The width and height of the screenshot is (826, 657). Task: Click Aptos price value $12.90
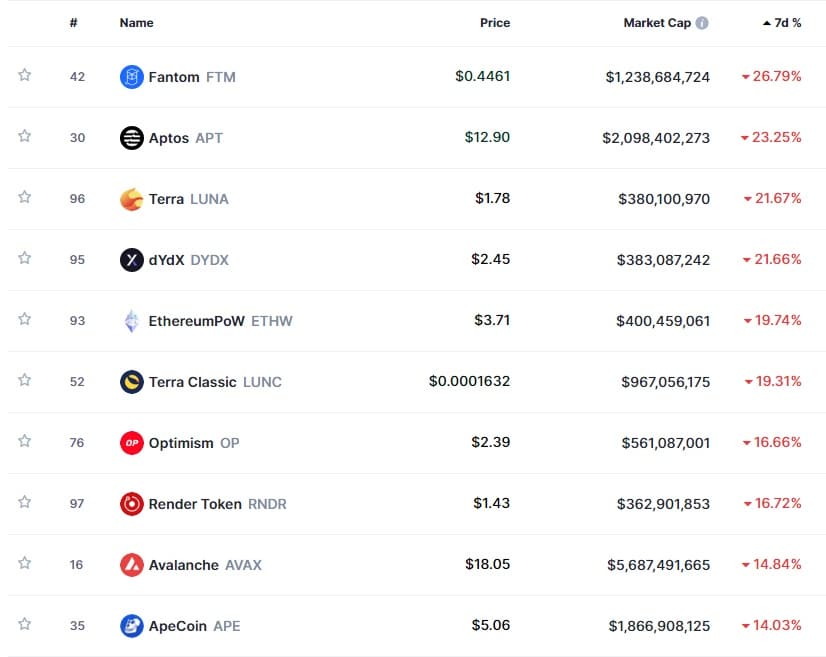(x=488, y=137)
